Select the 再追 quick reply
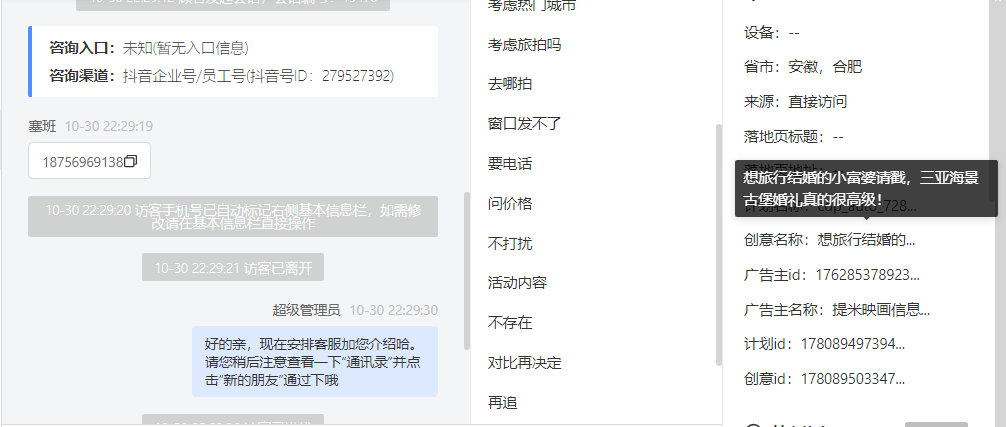Viewport: 1006px width, 427px height. 502,403
